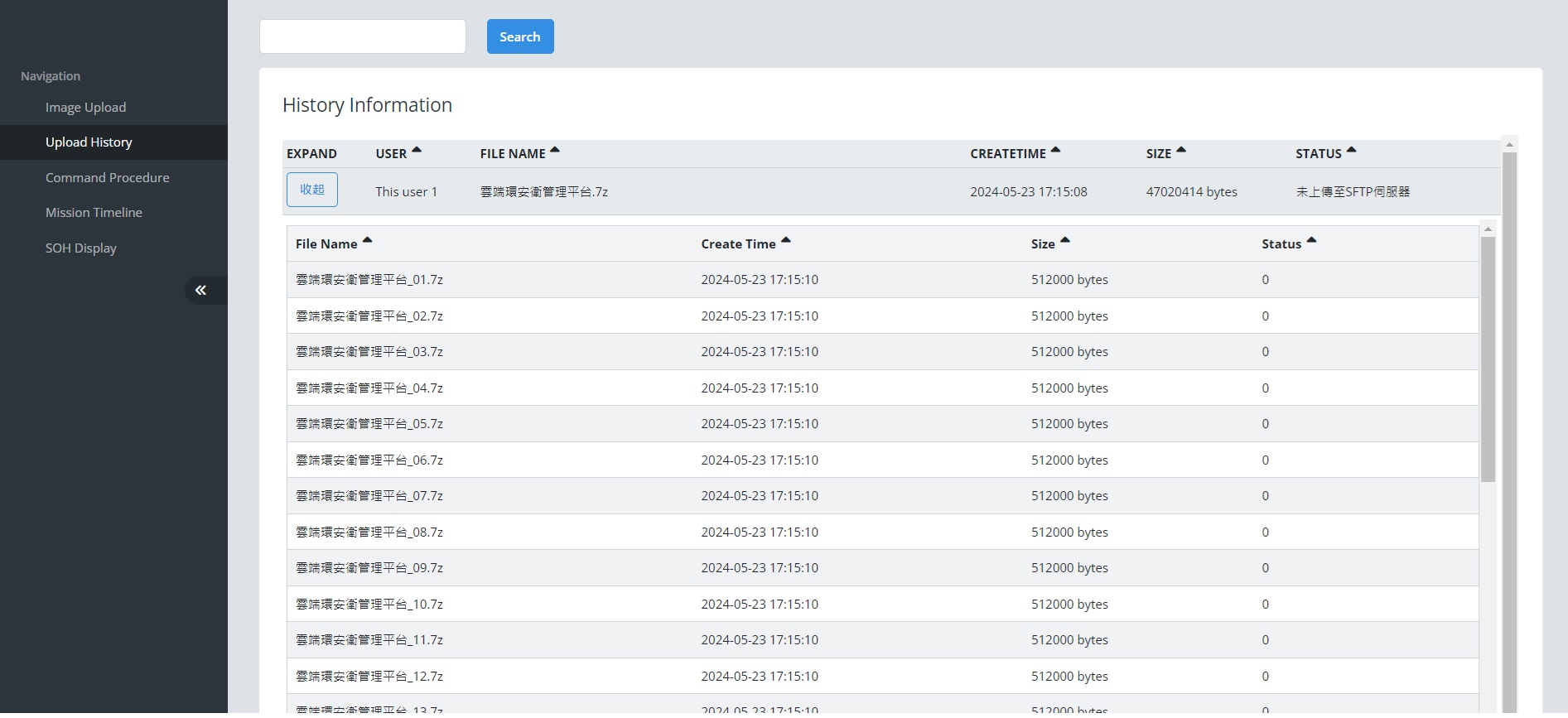Sort inner table by Size arrow
The width and height of the screenshot is (1568, 718).
tap(1065, 241)
